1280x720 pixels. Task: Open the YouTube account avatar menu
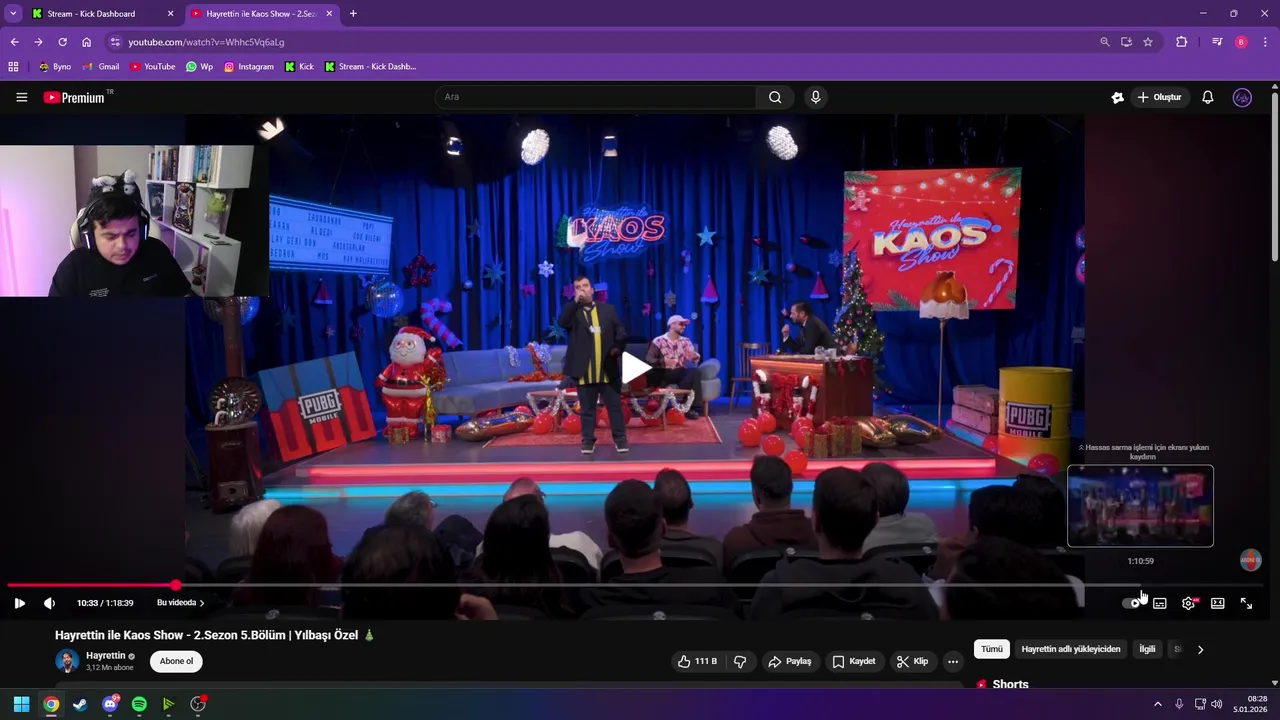(x=1242, y=97)
